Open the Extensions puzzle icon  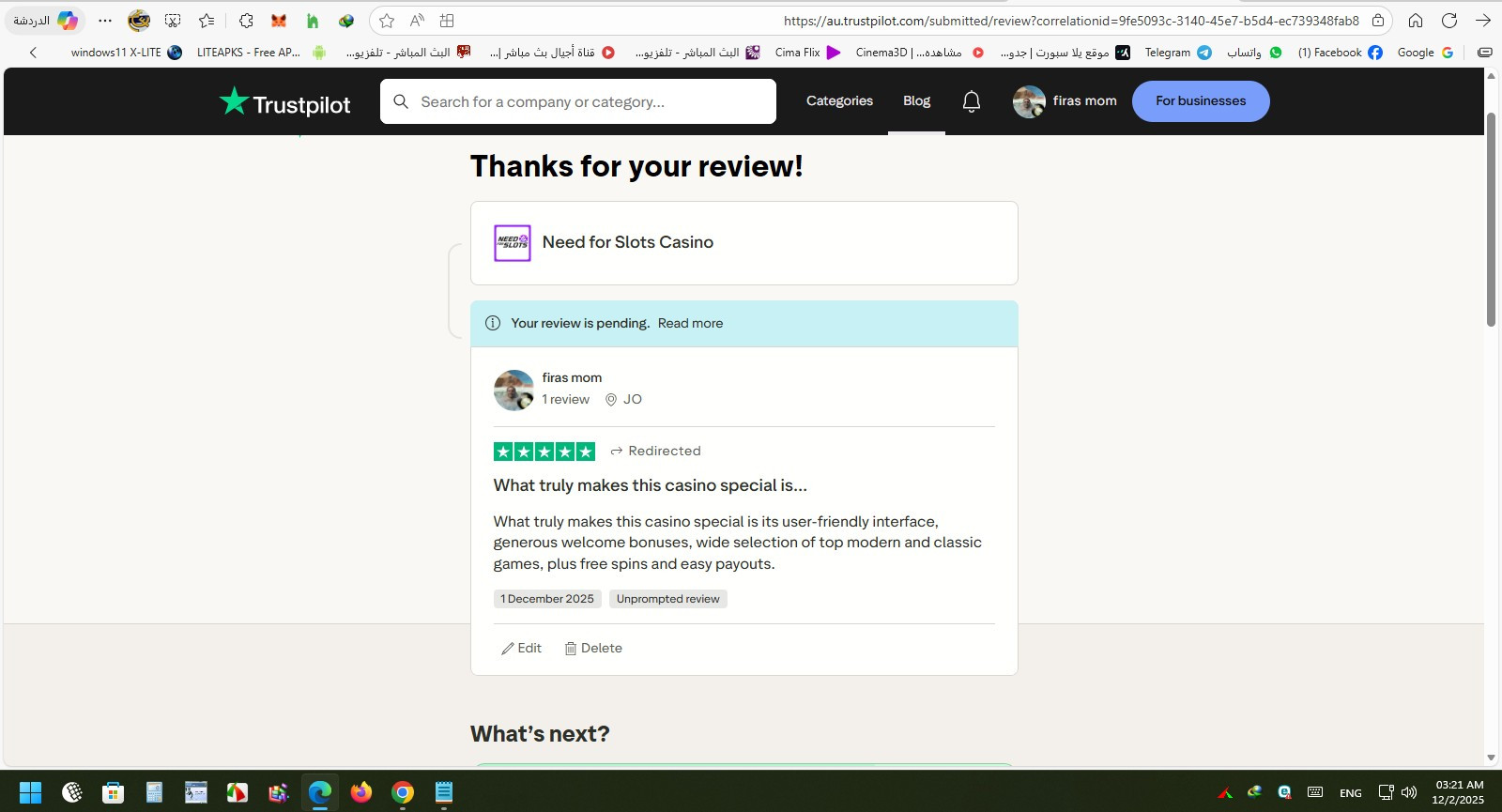tap(246, 21)
